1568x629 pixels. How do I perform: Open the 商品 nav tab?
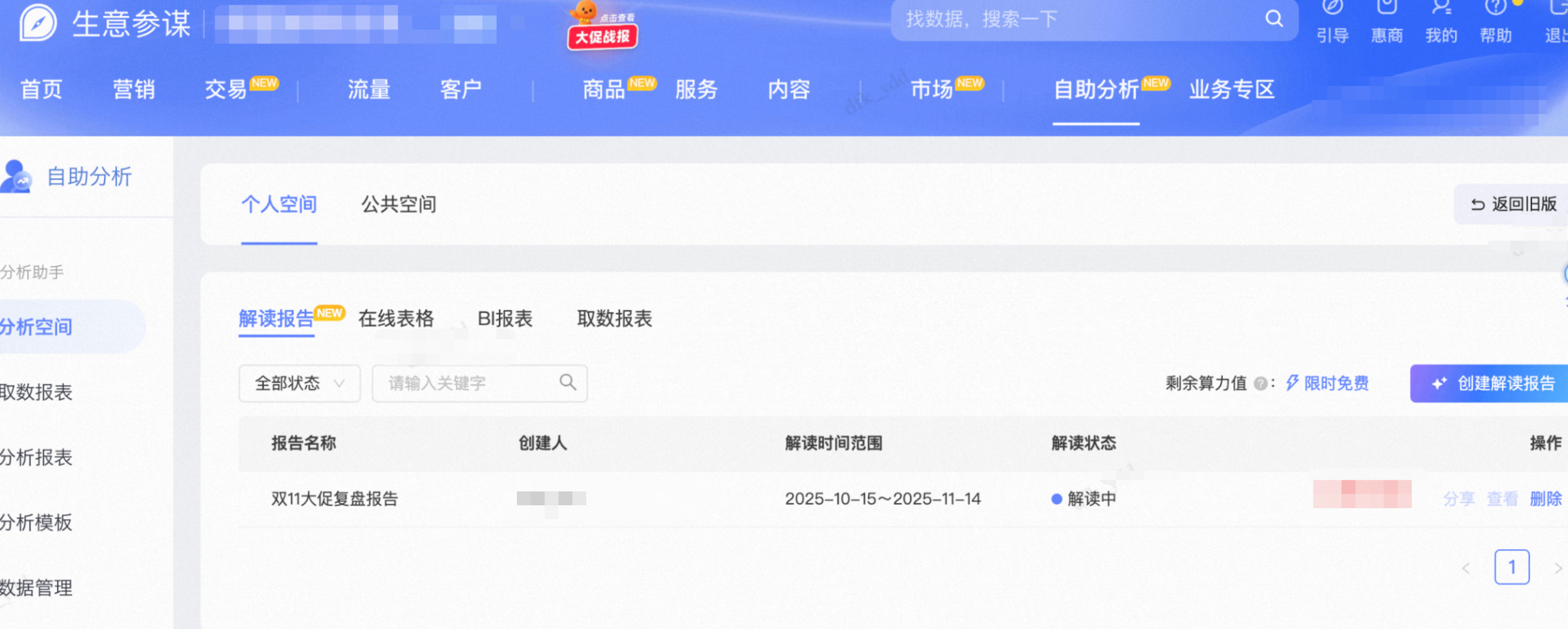[604, 90]
